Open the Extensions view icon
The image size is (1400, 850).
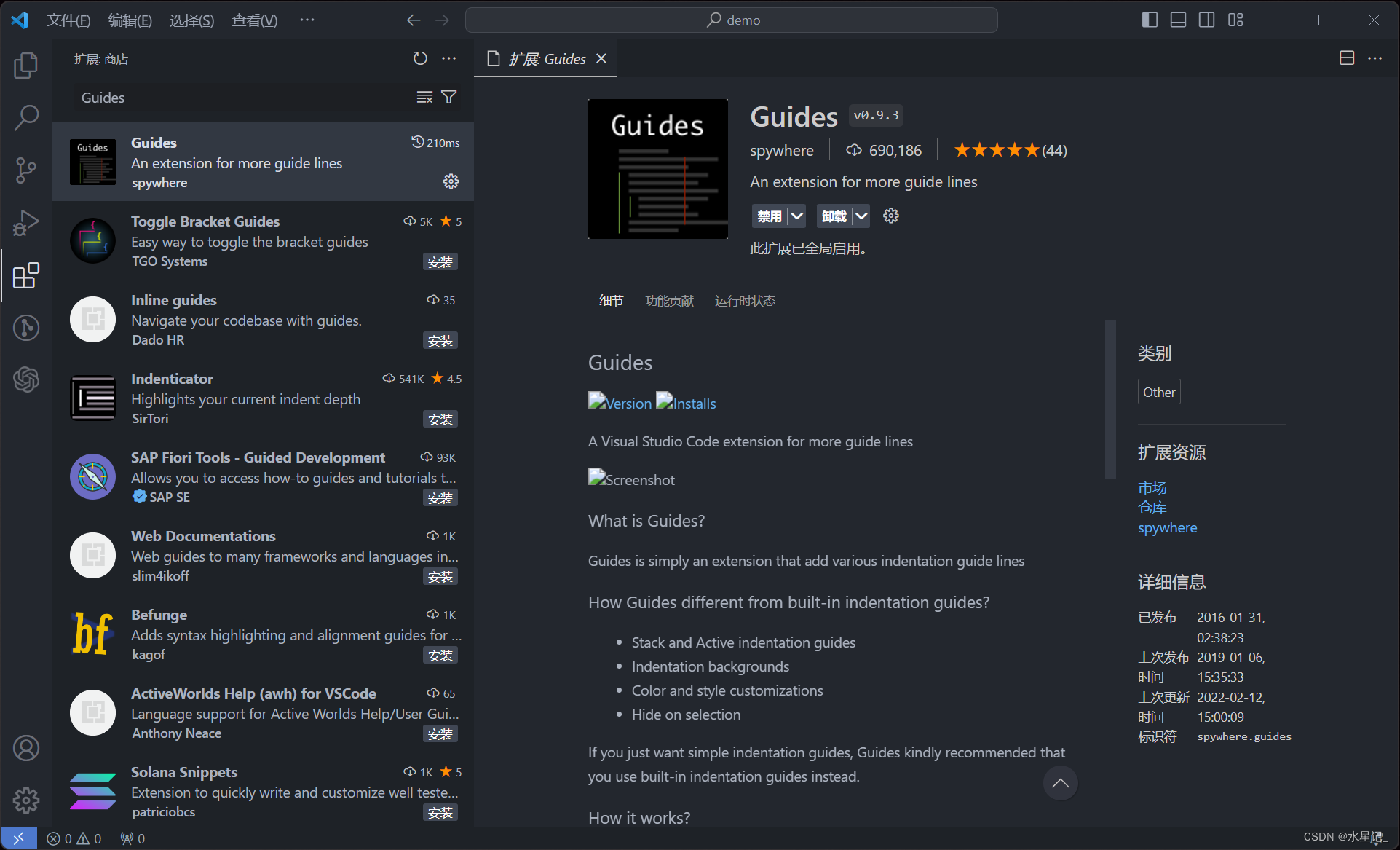(x=26, y=275)
